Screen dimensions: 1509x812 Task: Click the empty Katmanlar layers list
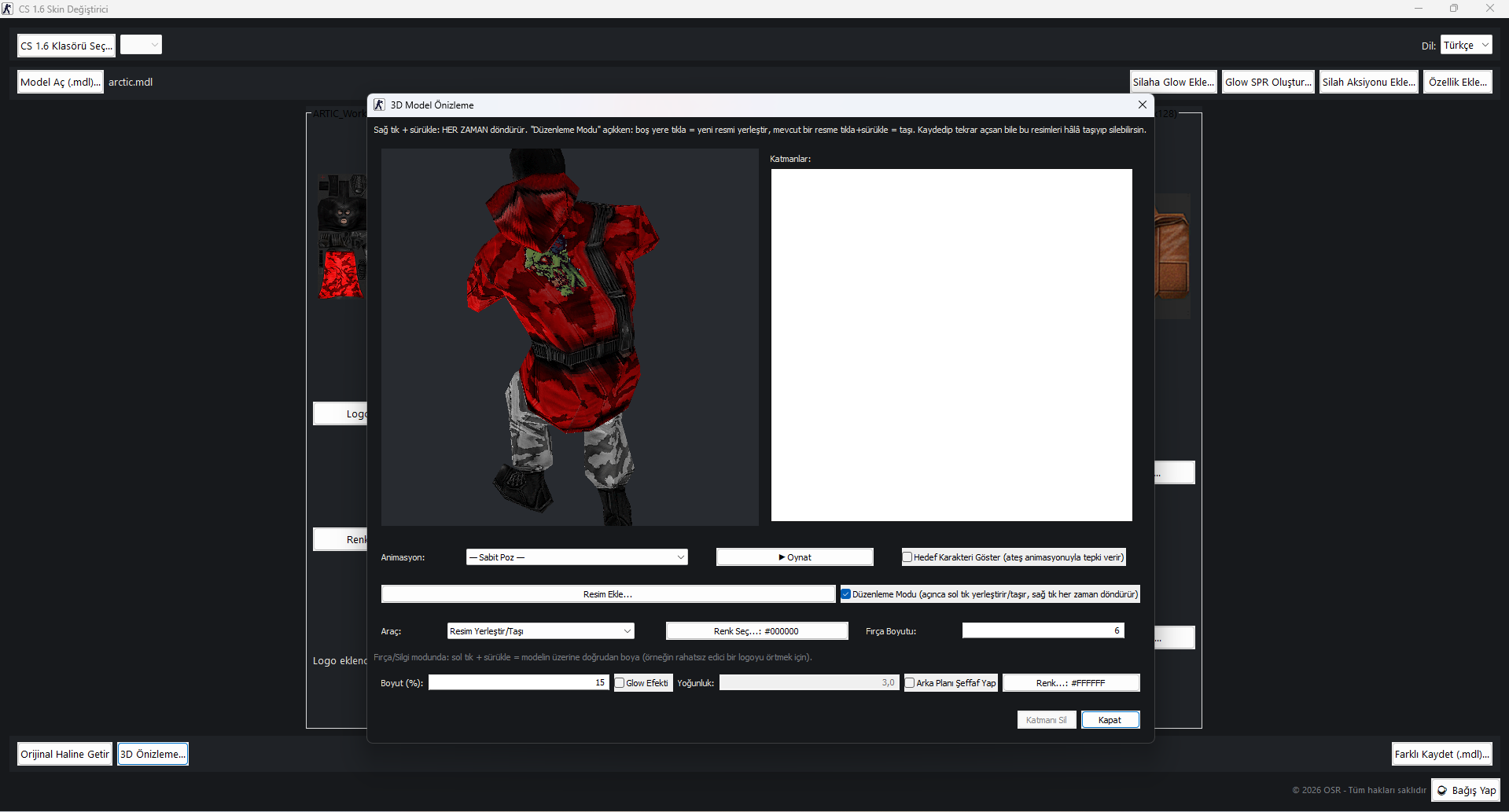click(x=951, y=345)
